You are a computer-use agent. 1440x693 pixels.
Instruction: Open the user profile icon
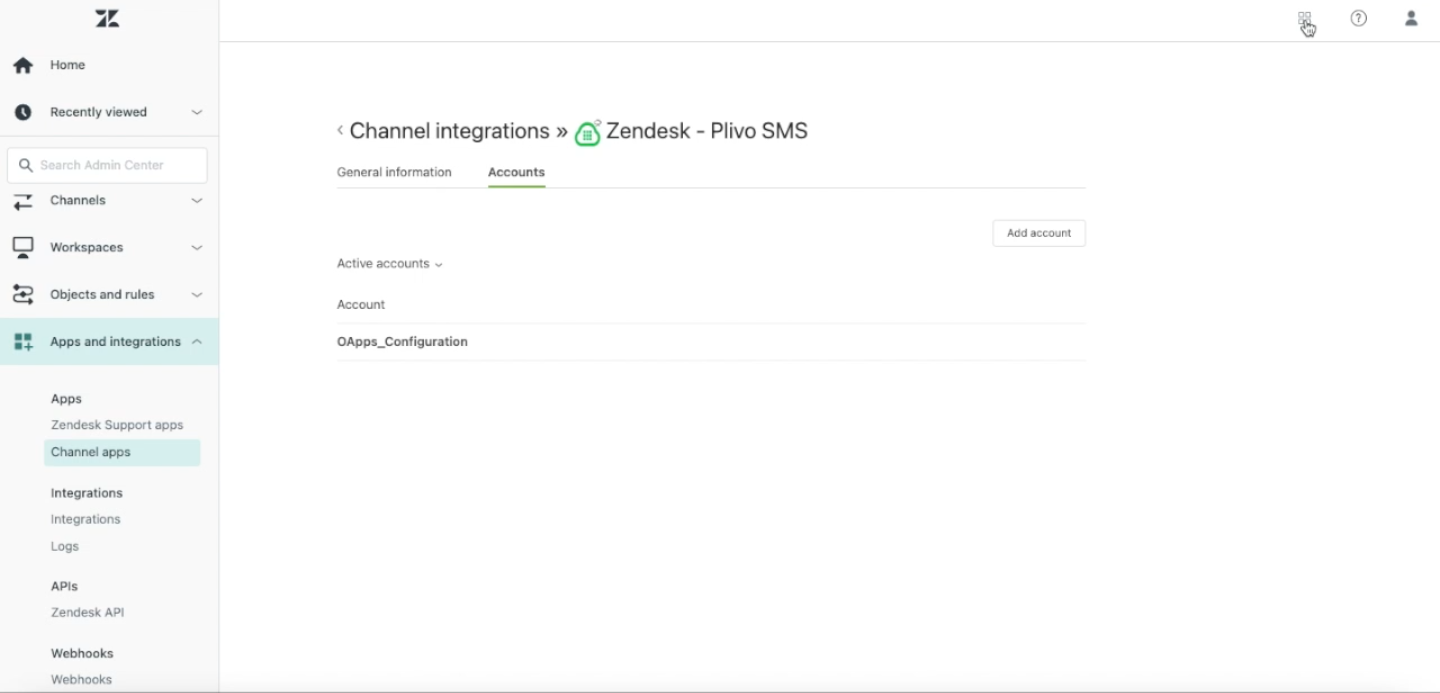1411,18
